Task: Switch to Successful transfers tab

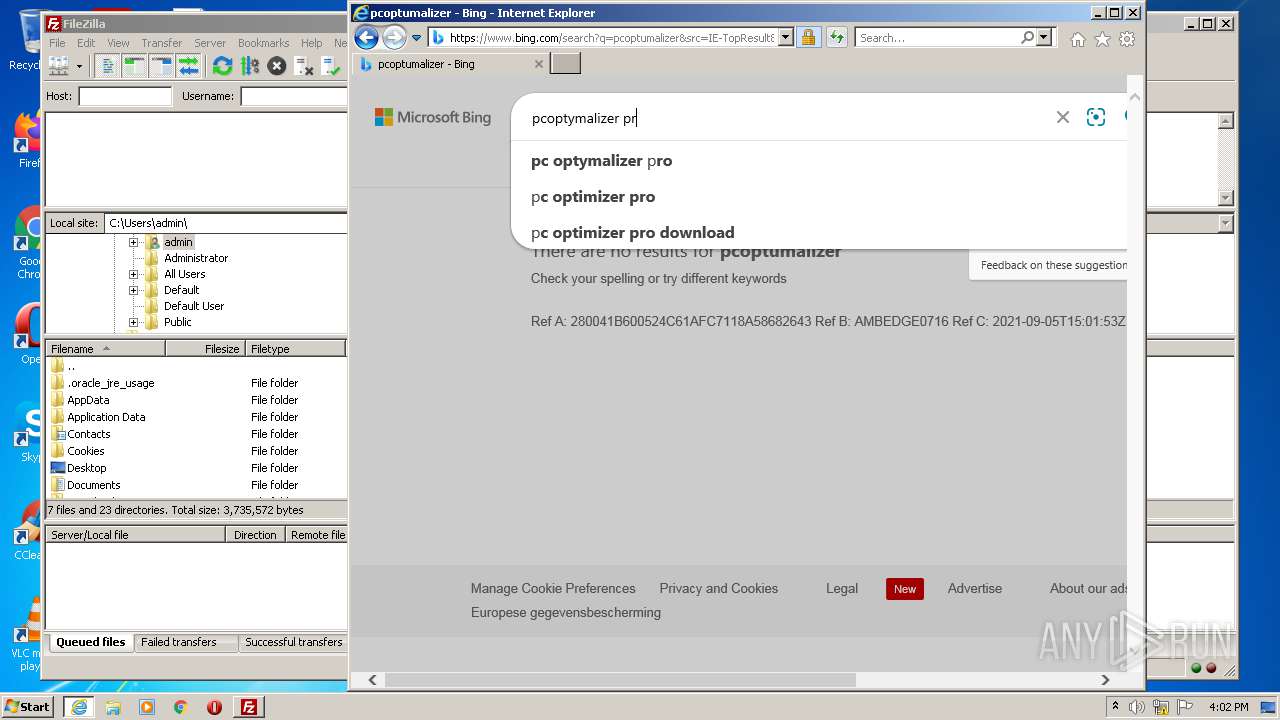Action: pos(294,642)
